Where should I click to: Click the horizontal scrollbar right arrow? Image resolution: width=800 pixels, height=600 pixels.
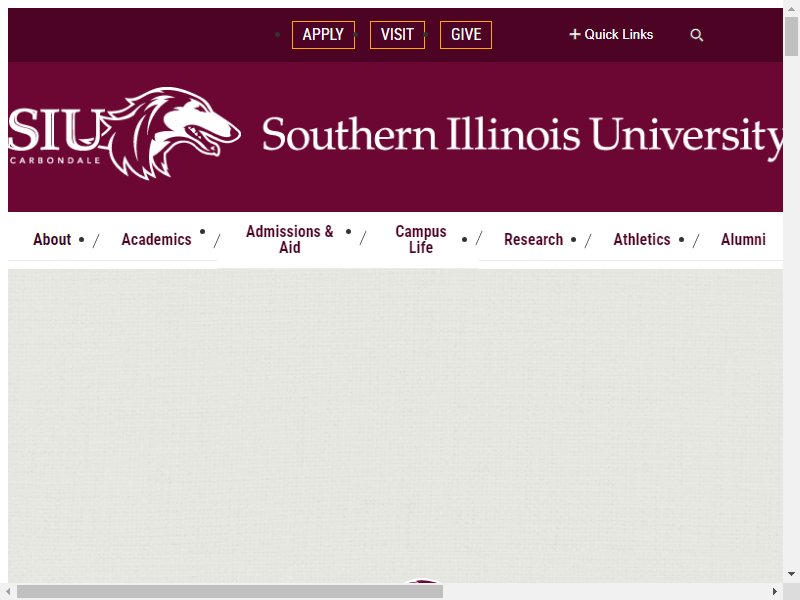[x=775, y=592]
